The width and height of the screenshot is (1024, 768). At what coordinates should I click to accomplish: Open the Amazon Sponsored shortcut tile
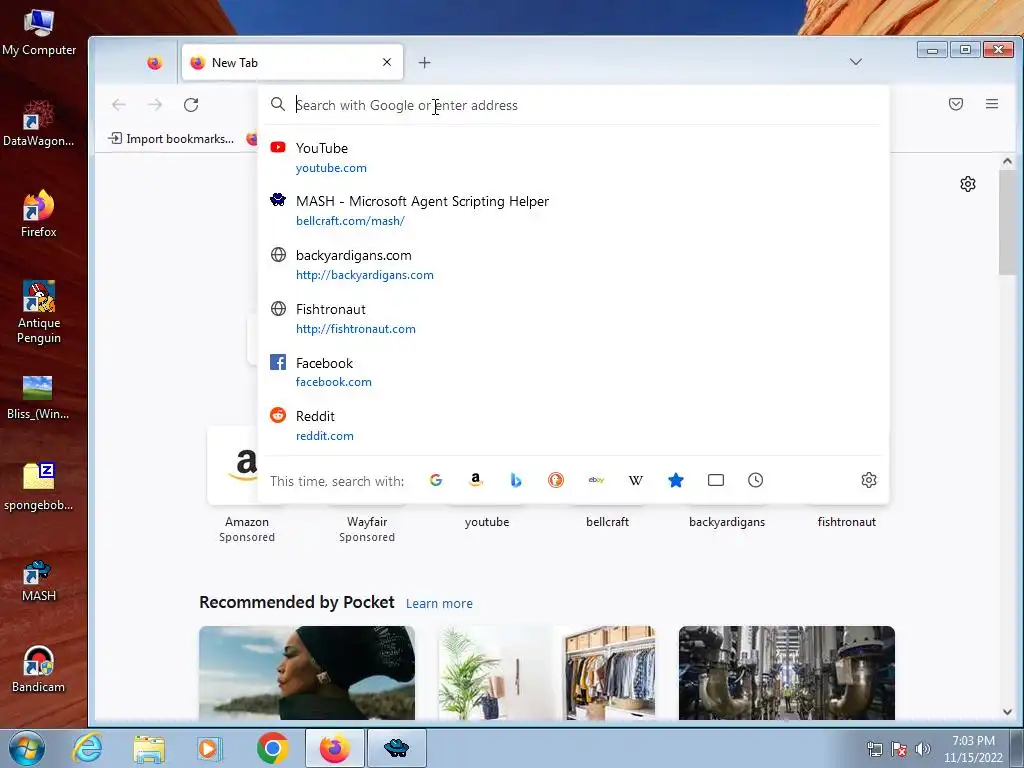[x=247, y=487]
